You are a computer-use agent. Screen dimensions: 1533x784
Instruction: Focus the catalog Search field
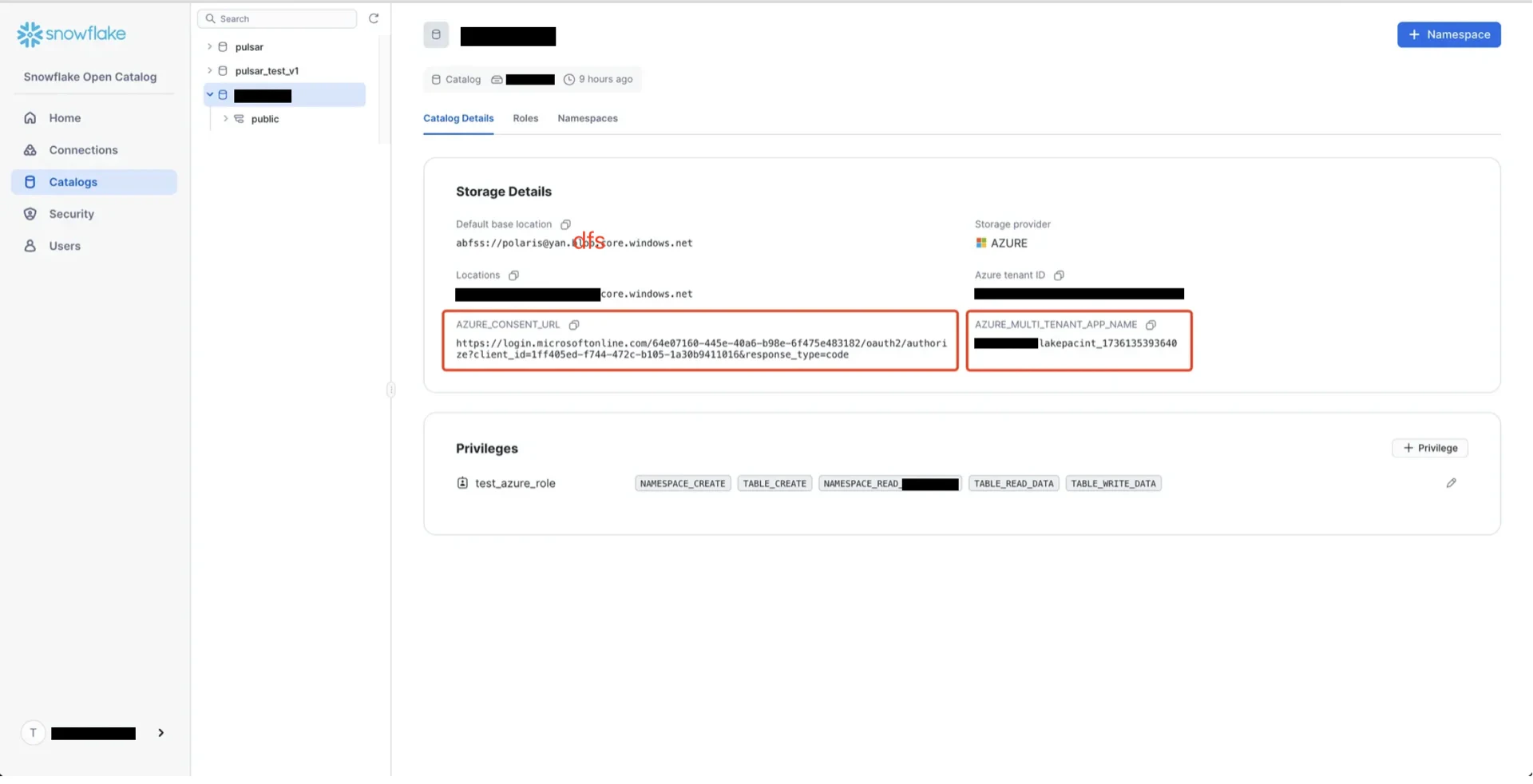click(x=277, y=18)
